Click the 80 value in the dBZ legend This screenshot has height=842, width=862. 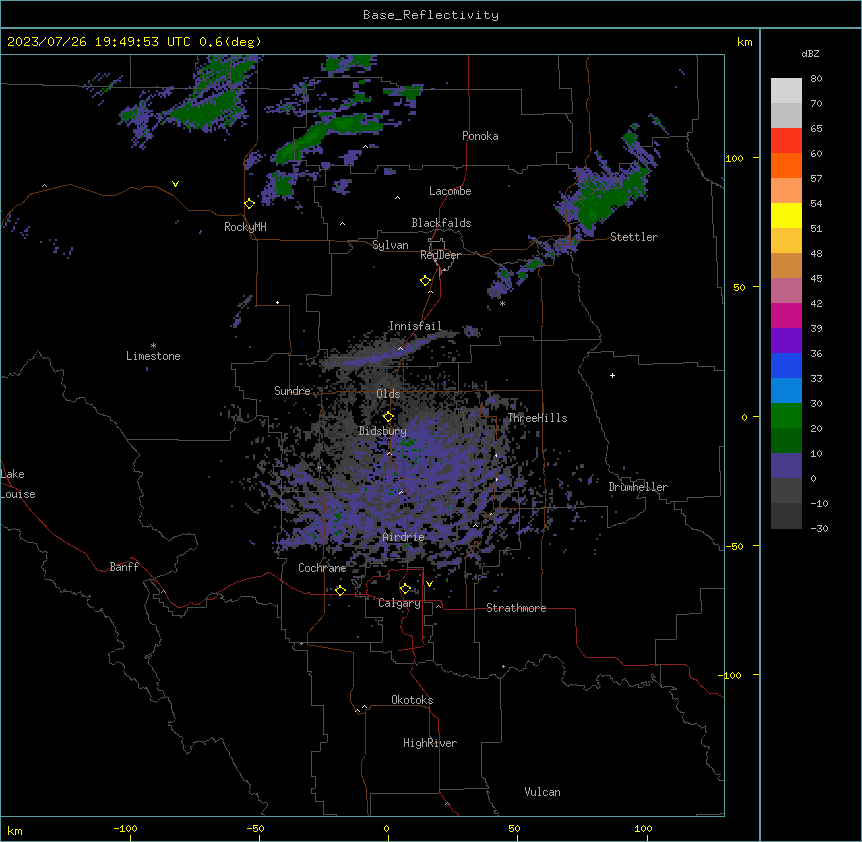click(x=816, y=79)
